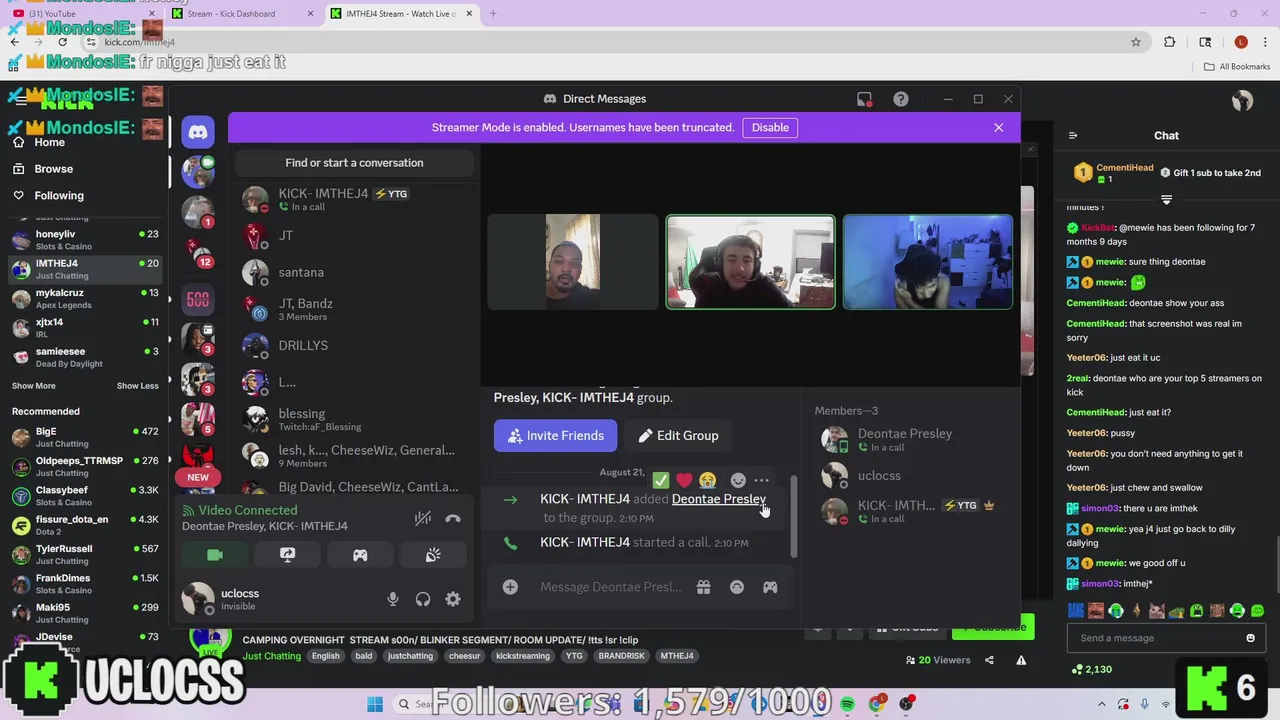Disconnect from the Discord call

[453, 518]
